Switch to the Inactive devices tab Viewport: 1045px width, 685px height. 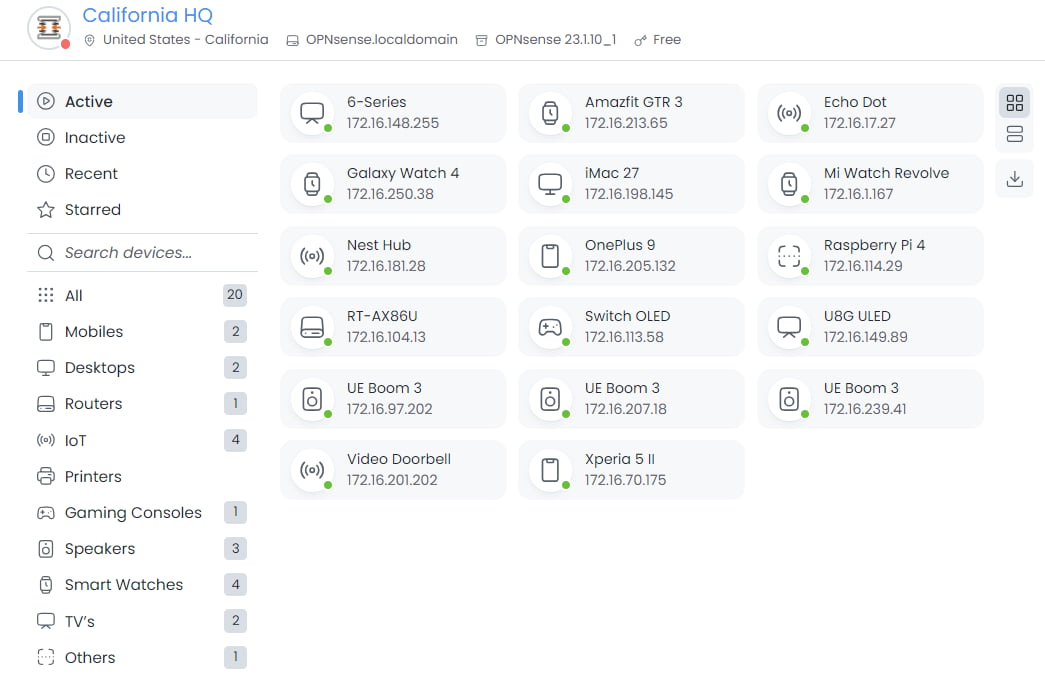93,137
